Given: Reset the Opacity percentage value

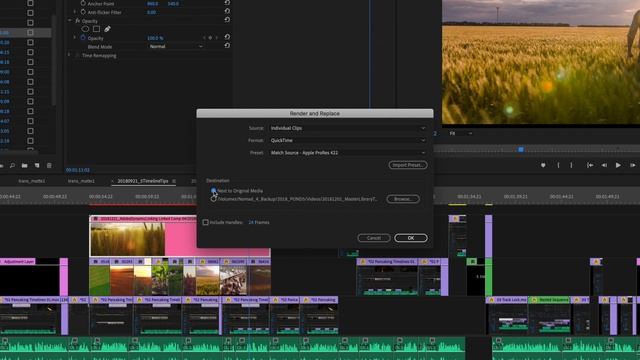Looking at the screenshot, I should [227, 37].
